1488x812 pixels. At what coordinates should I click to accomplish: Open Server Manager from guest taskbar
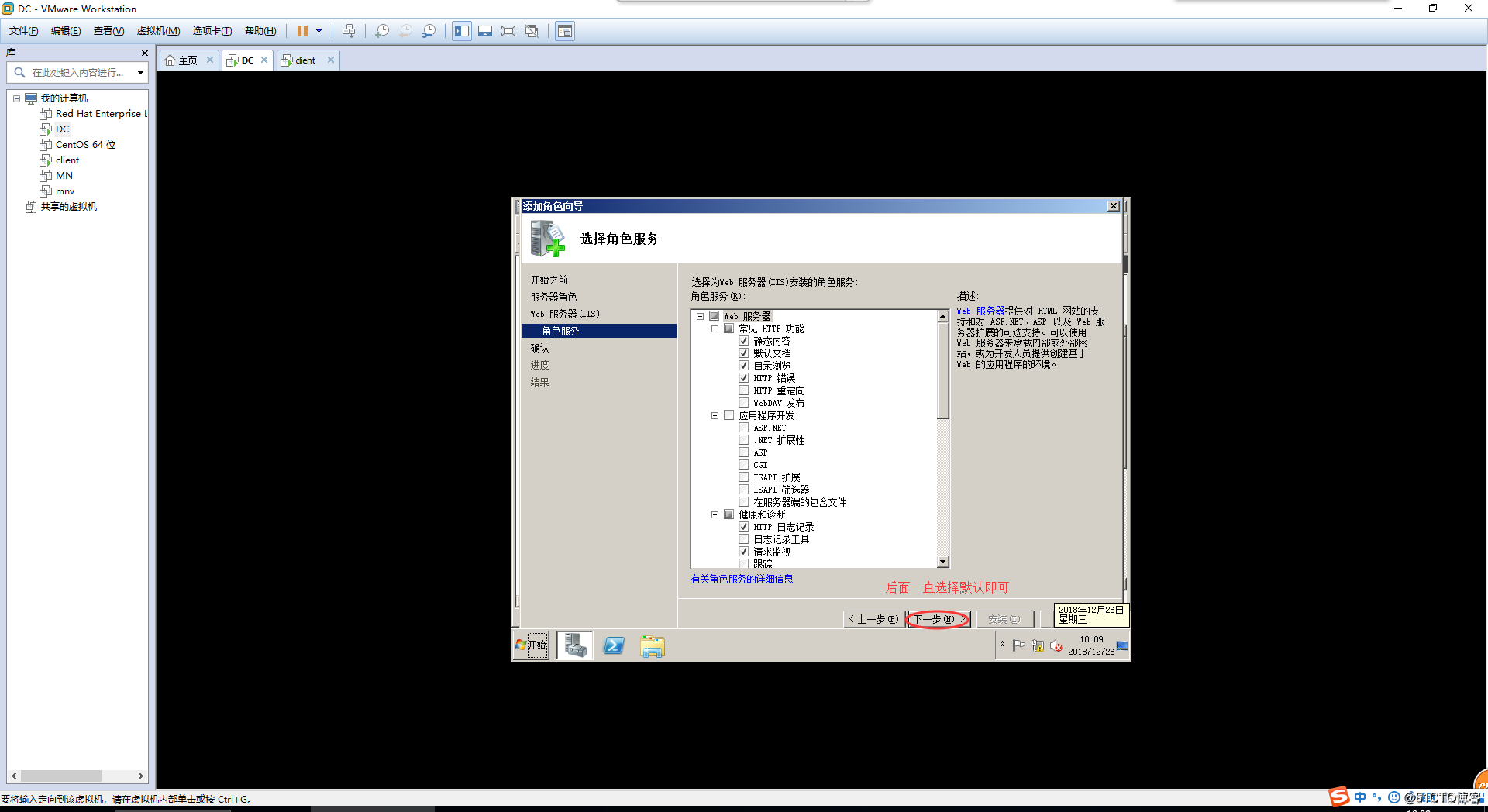(575, 645)
